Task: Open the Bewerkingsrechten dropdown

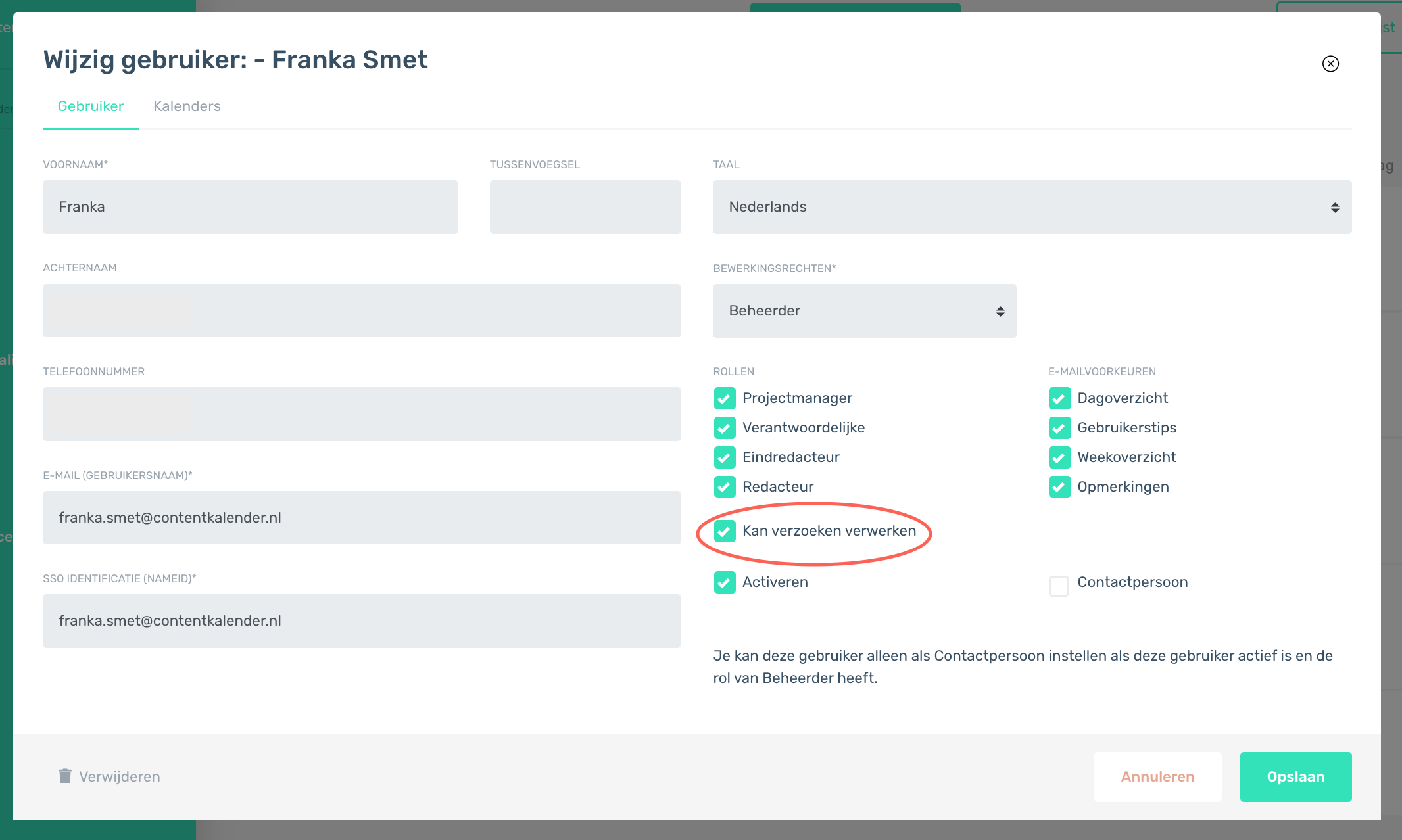Action: (864, 311)
